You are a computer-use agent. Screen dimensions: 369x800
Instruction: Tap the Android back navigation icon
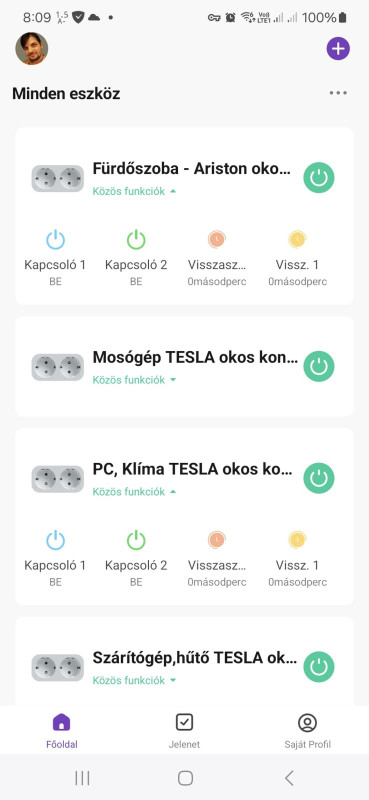tap(289, 778)
